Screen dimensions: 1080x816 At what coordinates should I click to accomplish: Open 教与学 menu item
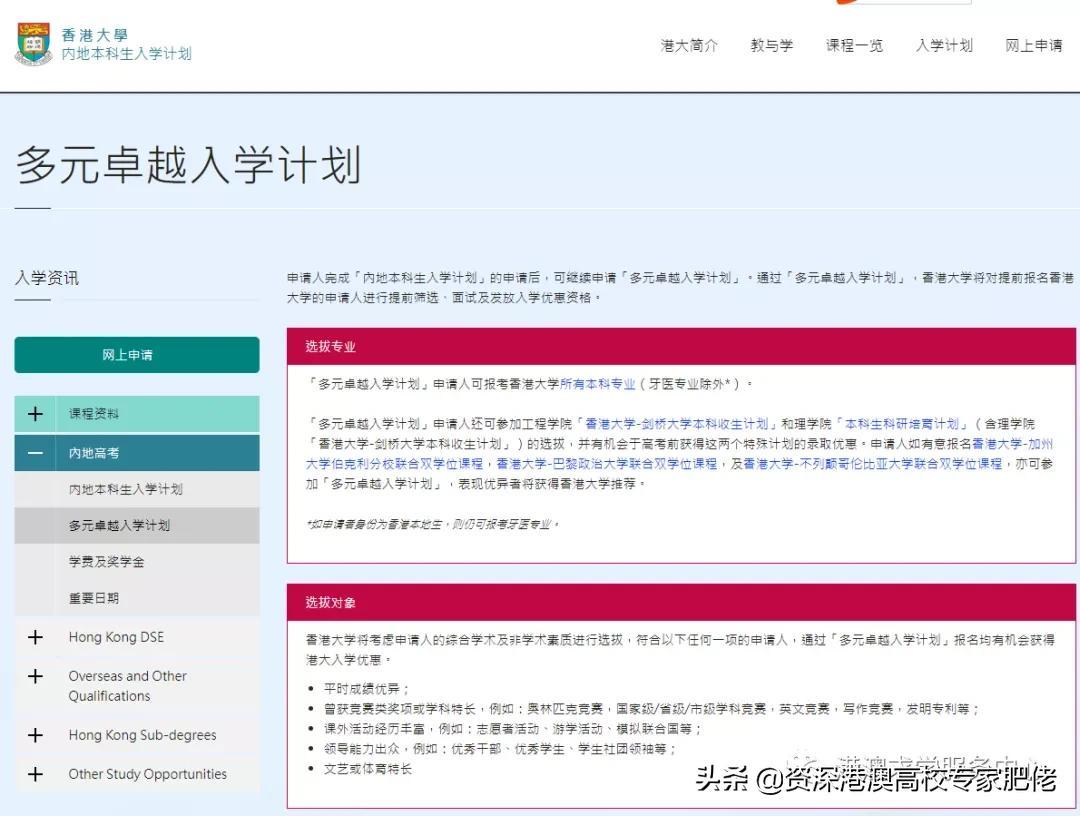click(x=771, y=45)
